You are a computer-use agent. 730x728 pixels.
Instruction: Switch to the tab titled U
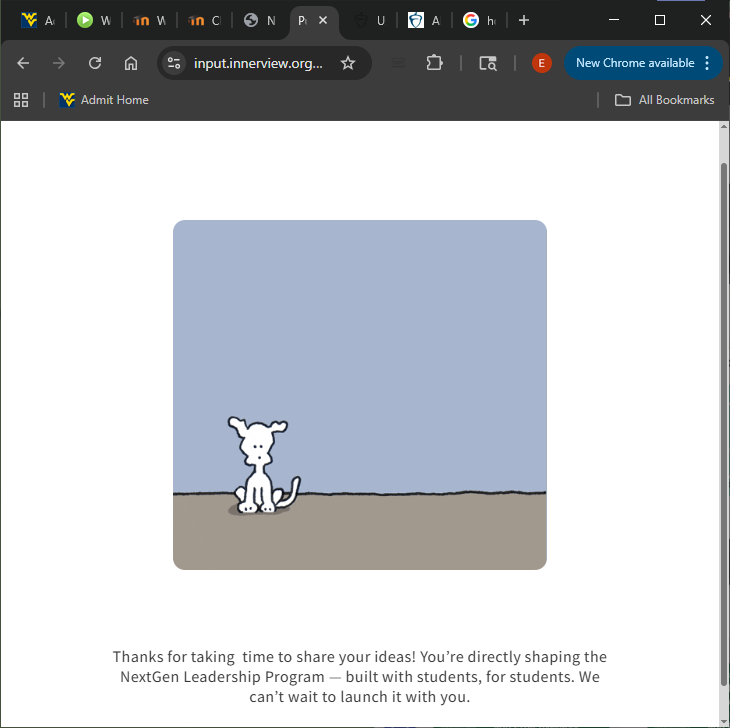point(370,20)
